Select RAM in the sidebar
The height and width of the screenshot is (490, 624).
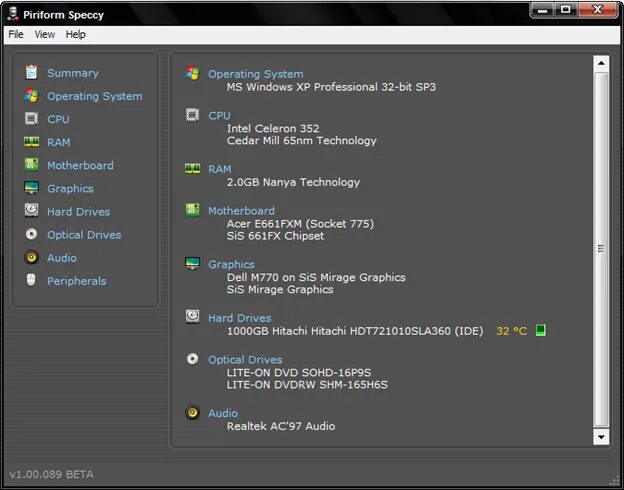point(58,143)
